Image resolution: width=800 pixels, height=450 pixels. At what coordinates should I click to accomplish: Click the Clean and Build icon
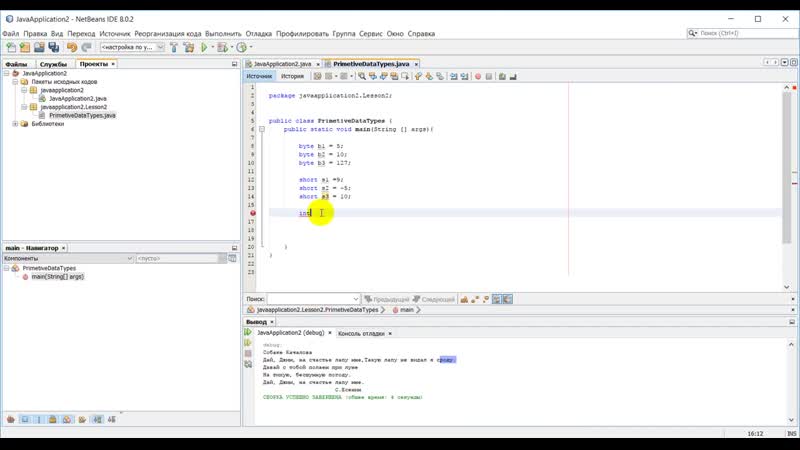189,47
